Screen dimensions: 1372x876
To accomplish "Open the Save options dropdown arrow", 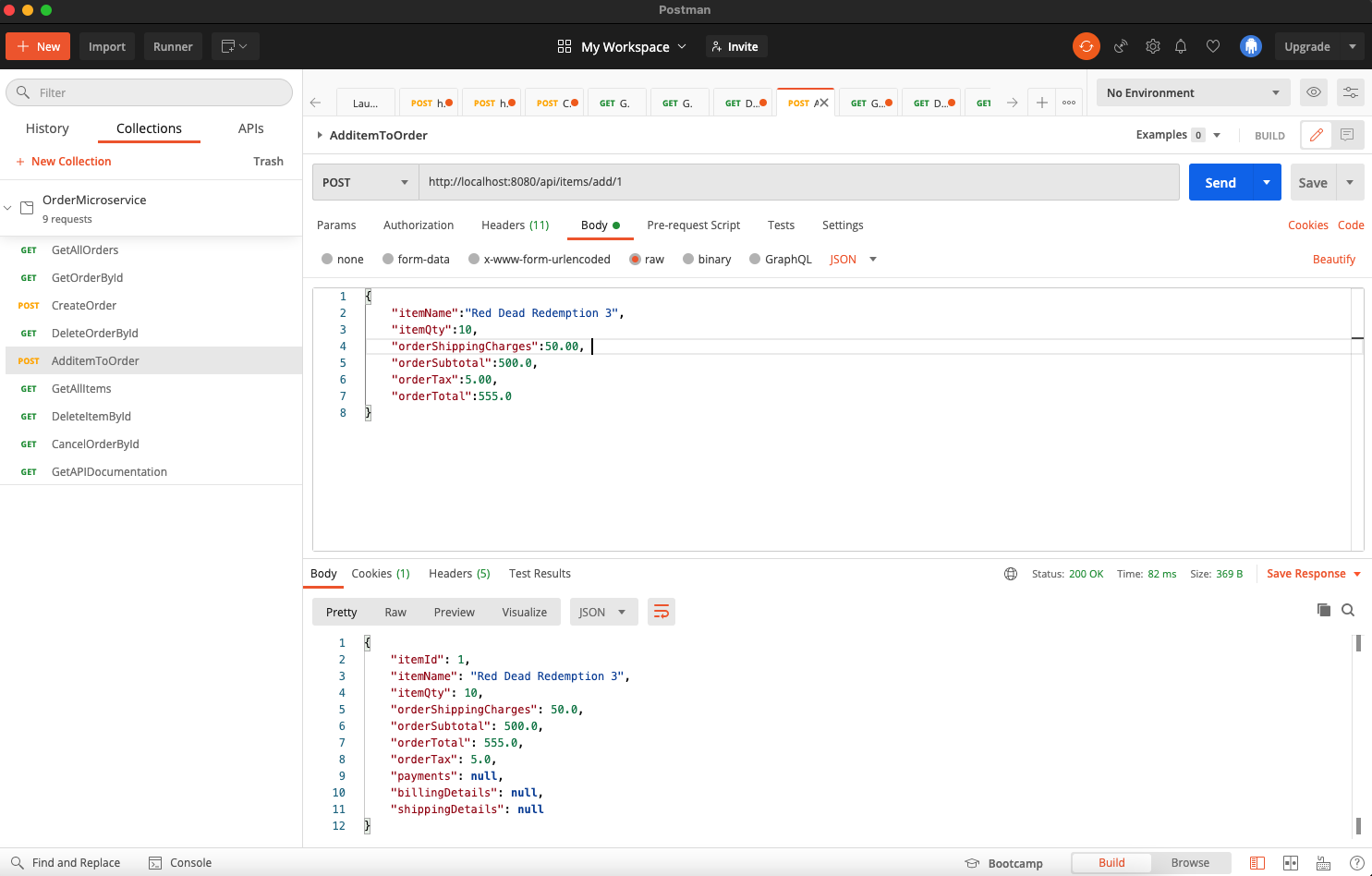I will tap(1350, 182).
